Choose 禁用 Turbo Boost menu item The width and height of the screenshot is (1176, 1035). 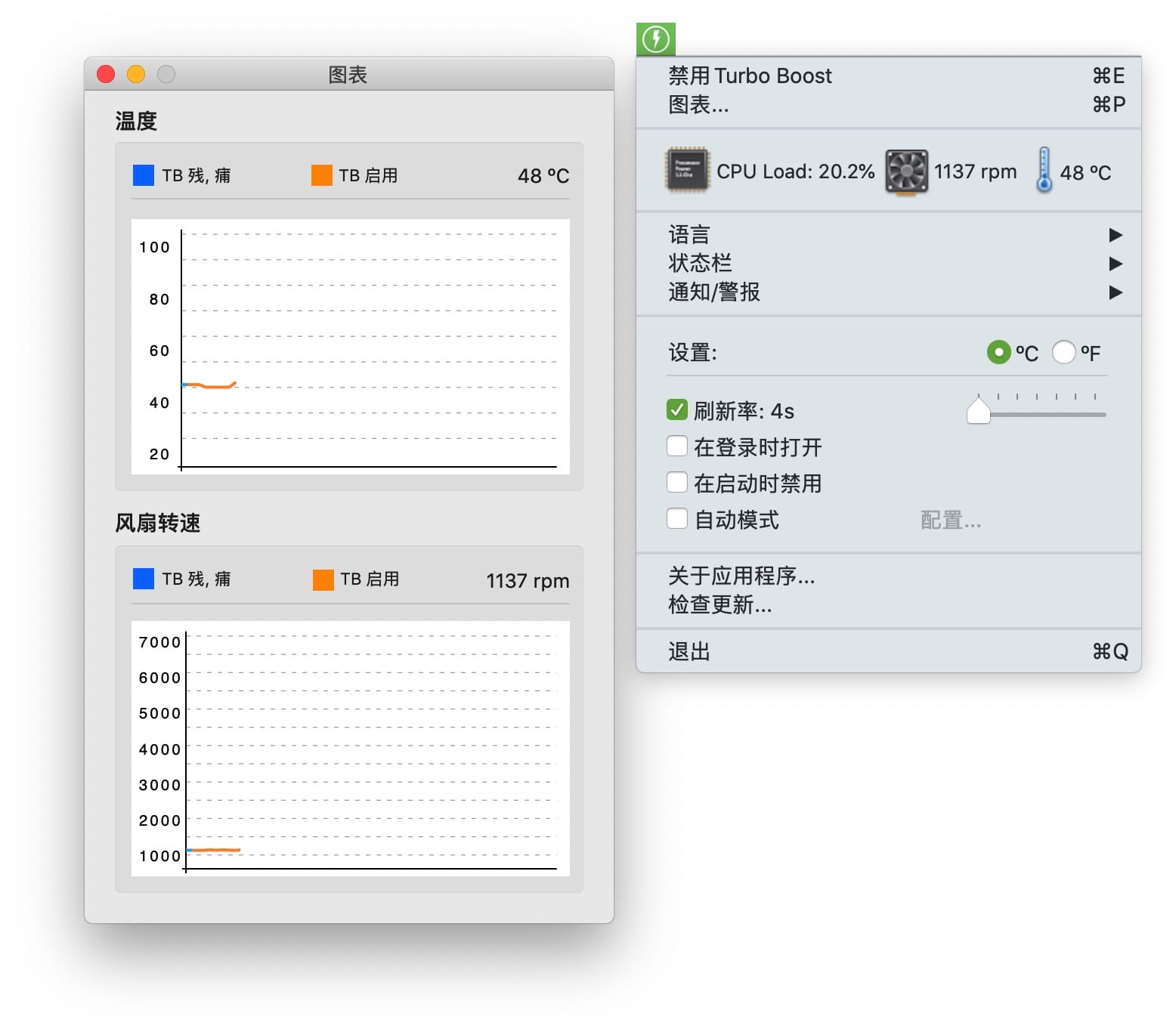pos(750,76)
